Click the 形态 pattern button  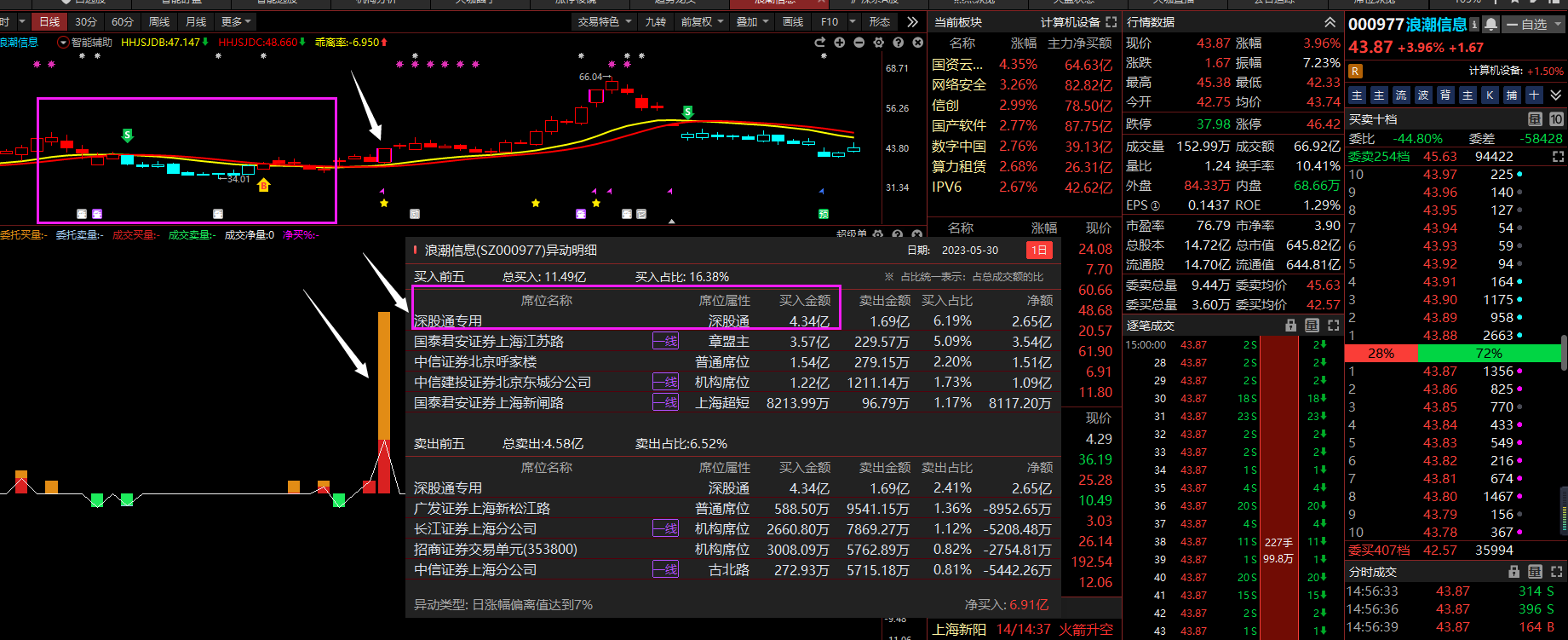point(880,21)
